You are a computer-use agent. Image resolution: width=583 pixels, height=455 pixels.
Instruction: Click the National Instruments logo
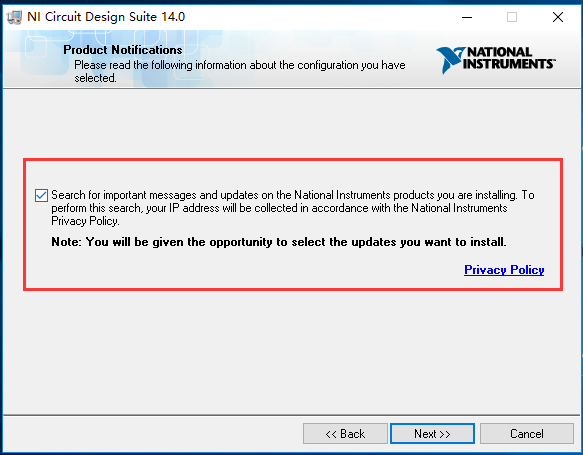(x=496, y=59)
